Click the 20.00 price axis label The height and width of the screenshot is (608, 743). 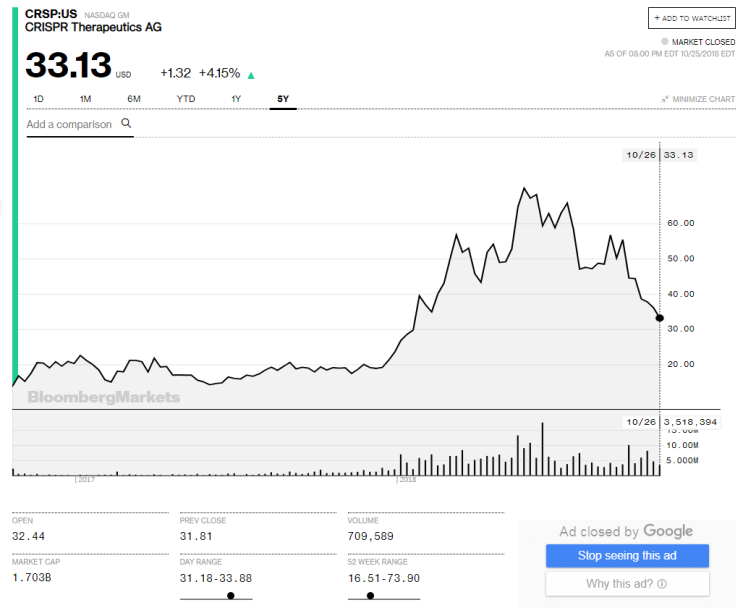tap(681, 364)
